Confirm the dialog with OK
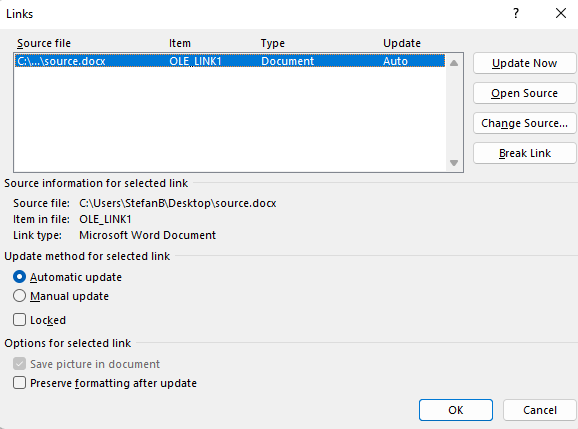The height and width of the screenshot is (429, 578). [x=456, y=410]
